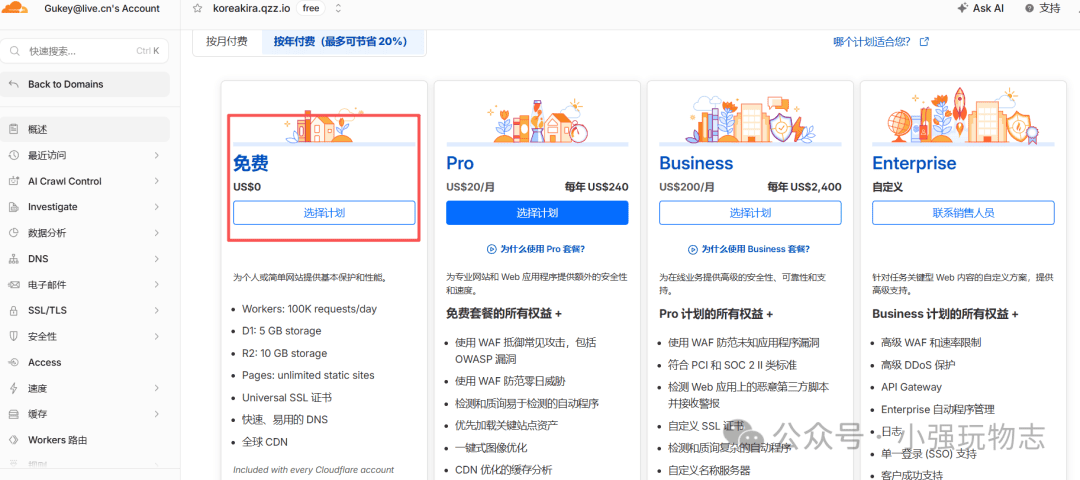Click the 速度 lightning icon
The width and height of the screenshot is (1080, 480).
14,388
